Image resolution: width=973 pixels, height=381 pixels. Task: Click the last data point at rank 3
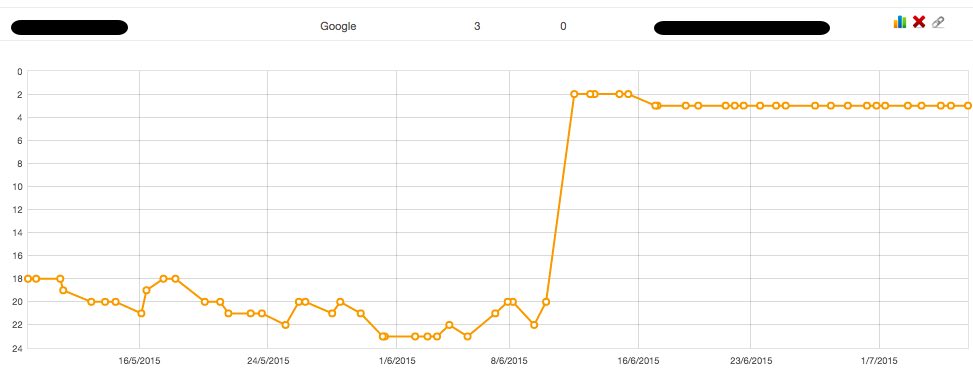click(968, 106)
